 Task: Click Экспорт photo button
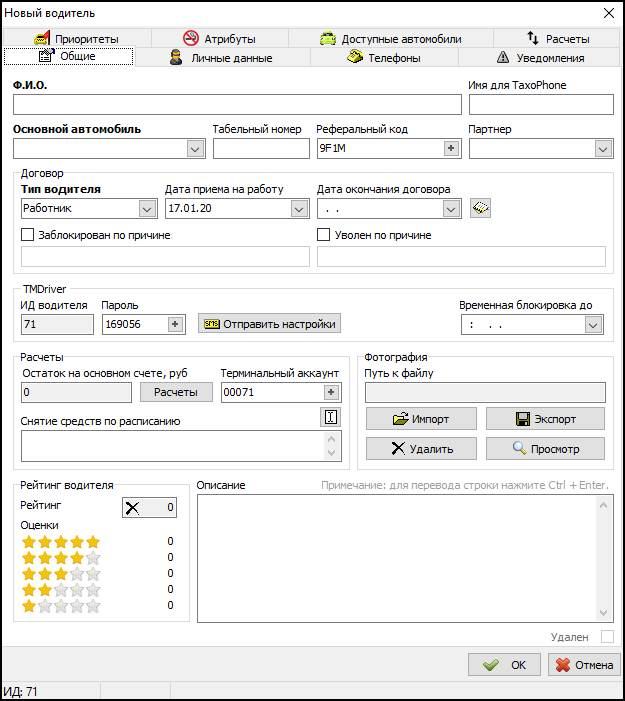(545, 418)
